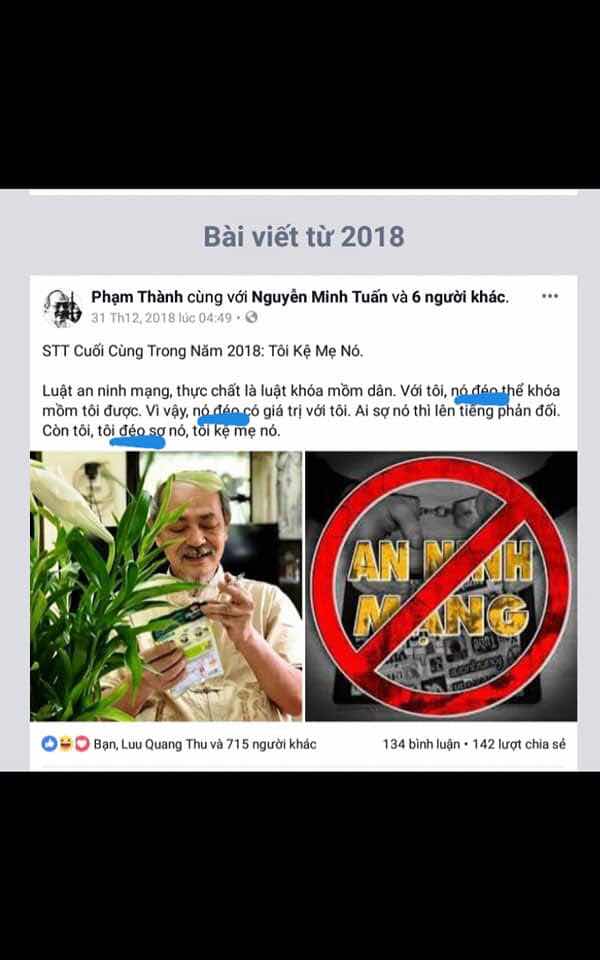The height and width of the screenshot is (960, 600).
Task: Click the 'Bài viết từ 2018' heading
Action: [304, 236]
